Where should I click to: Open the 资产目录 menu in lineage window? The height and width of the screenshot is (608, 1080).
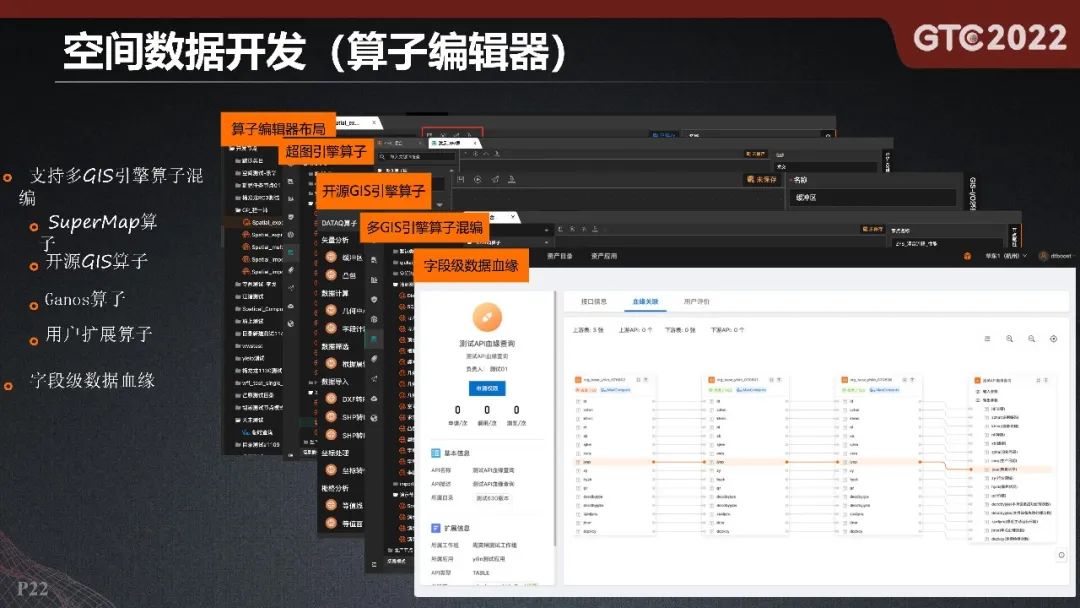click(x=559, y=256)
